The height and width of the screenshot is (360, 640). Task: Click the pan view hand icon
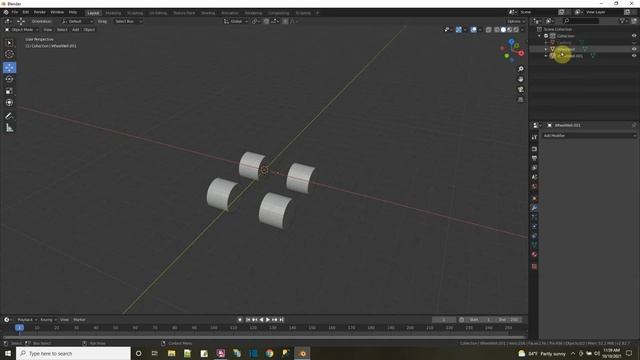(520, 79)
